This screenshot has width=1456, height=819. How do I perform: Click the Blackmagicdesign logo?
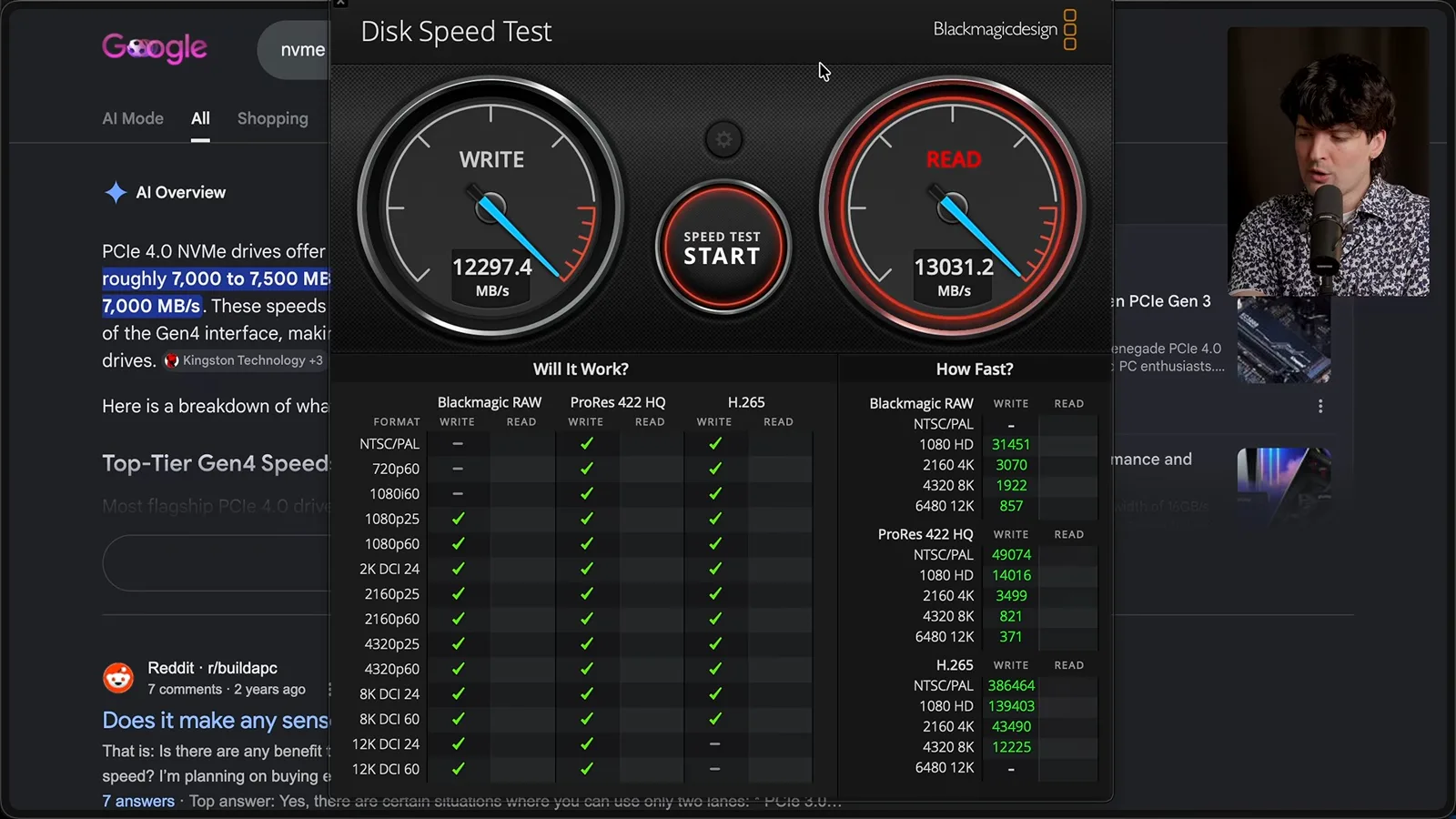click(x=1006, y=30)
